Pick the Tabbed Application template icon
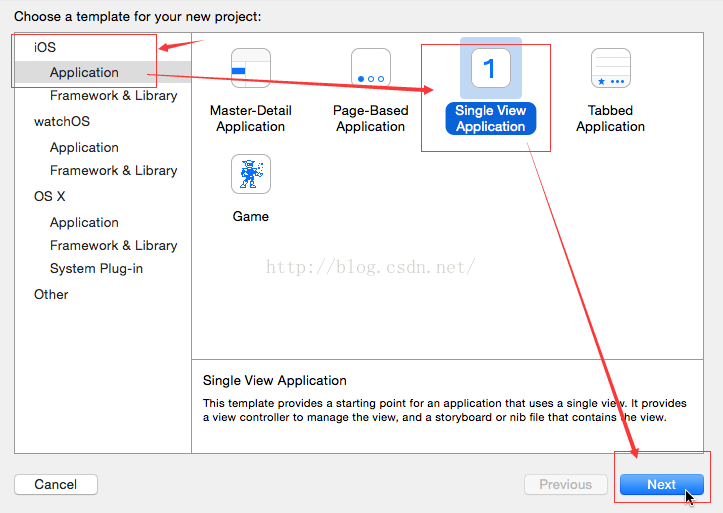 610,68
